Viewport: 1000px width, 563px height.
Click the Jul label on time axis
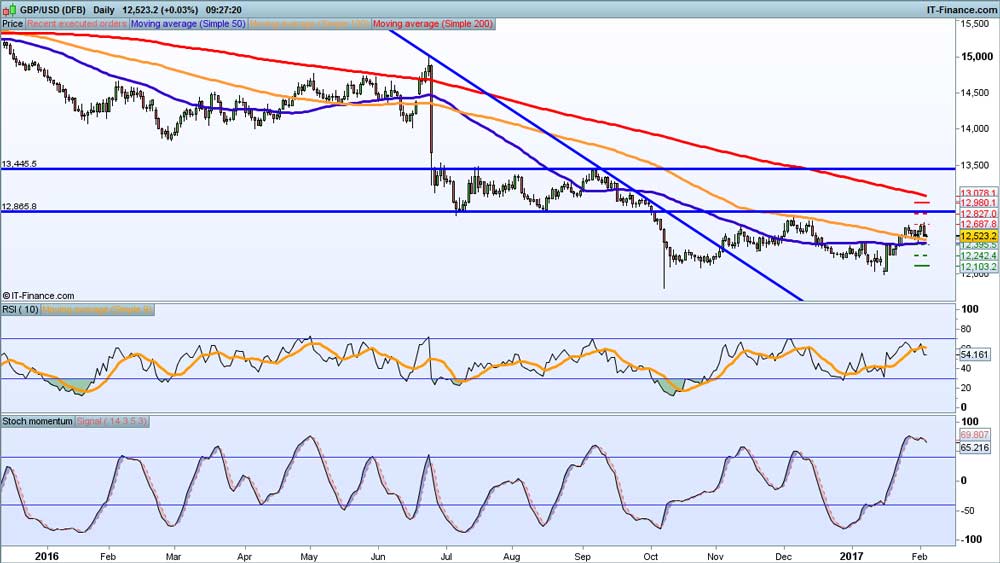pyautogui.click(x=446, y=556)
